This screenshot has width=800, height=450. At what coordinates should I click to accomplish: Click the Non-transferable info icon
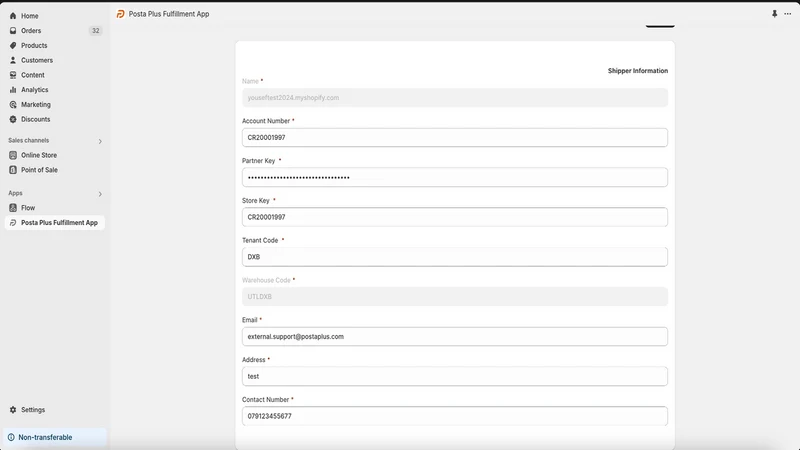coord(11,437)
